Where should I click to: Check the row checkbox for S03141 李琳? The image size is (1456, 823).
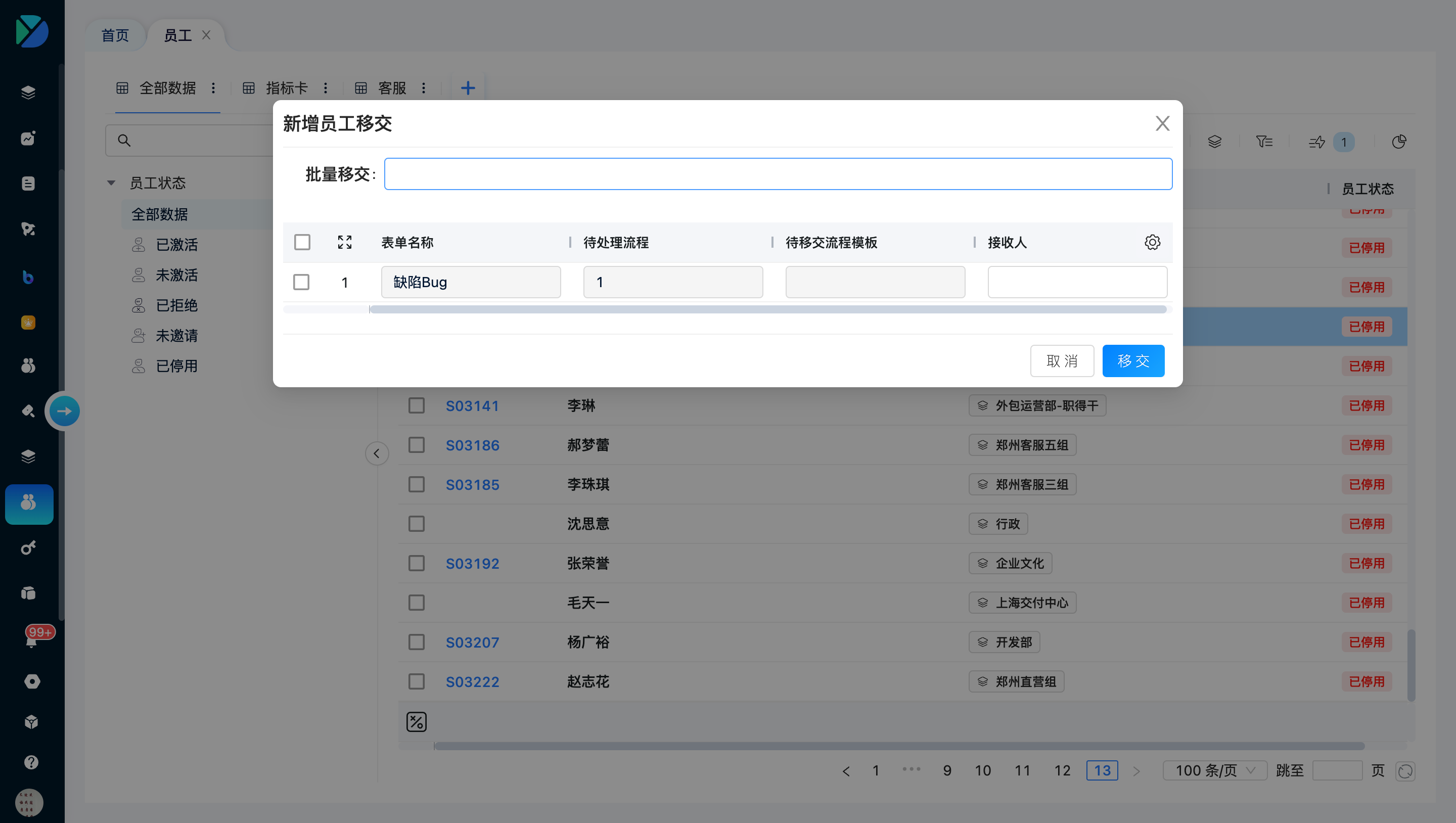(x=417, y=405)
